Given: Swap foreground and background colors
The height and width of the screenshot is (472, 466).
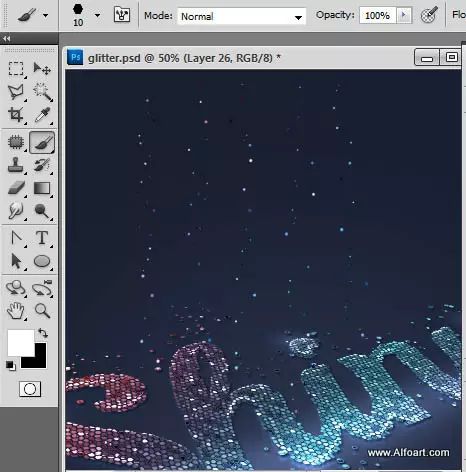Looking at the screenshot, I should pos(43,333).
